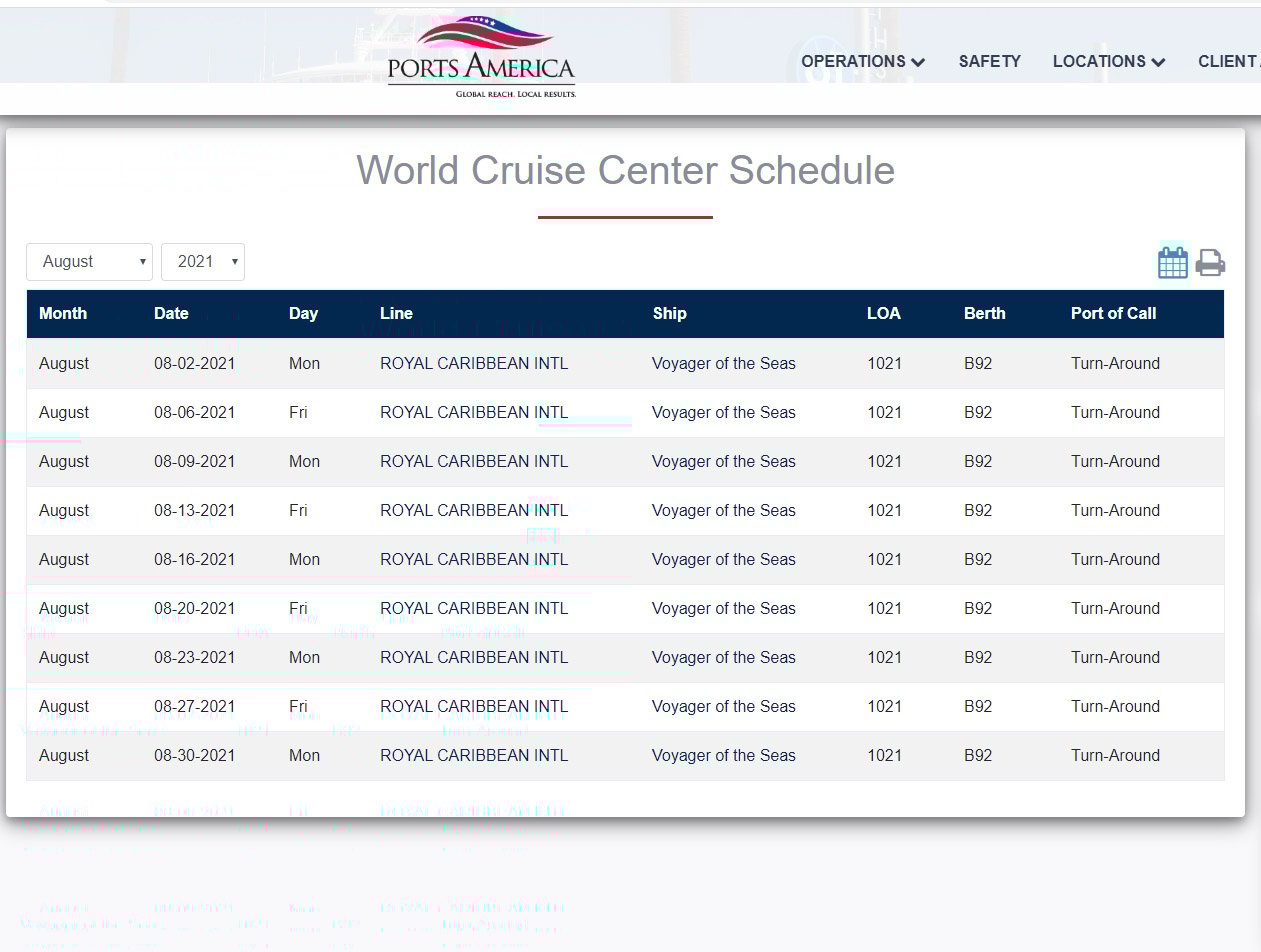Click the printer icon to print schedule
Viewport: 1261px width, 952px height.
(1210, 263)
